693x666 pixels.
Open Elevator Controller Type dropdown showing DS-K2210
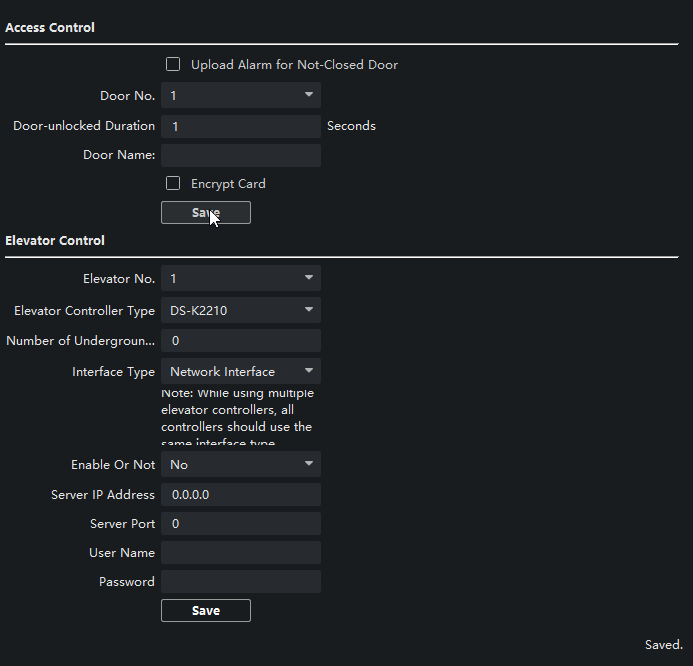click(240, 311)
